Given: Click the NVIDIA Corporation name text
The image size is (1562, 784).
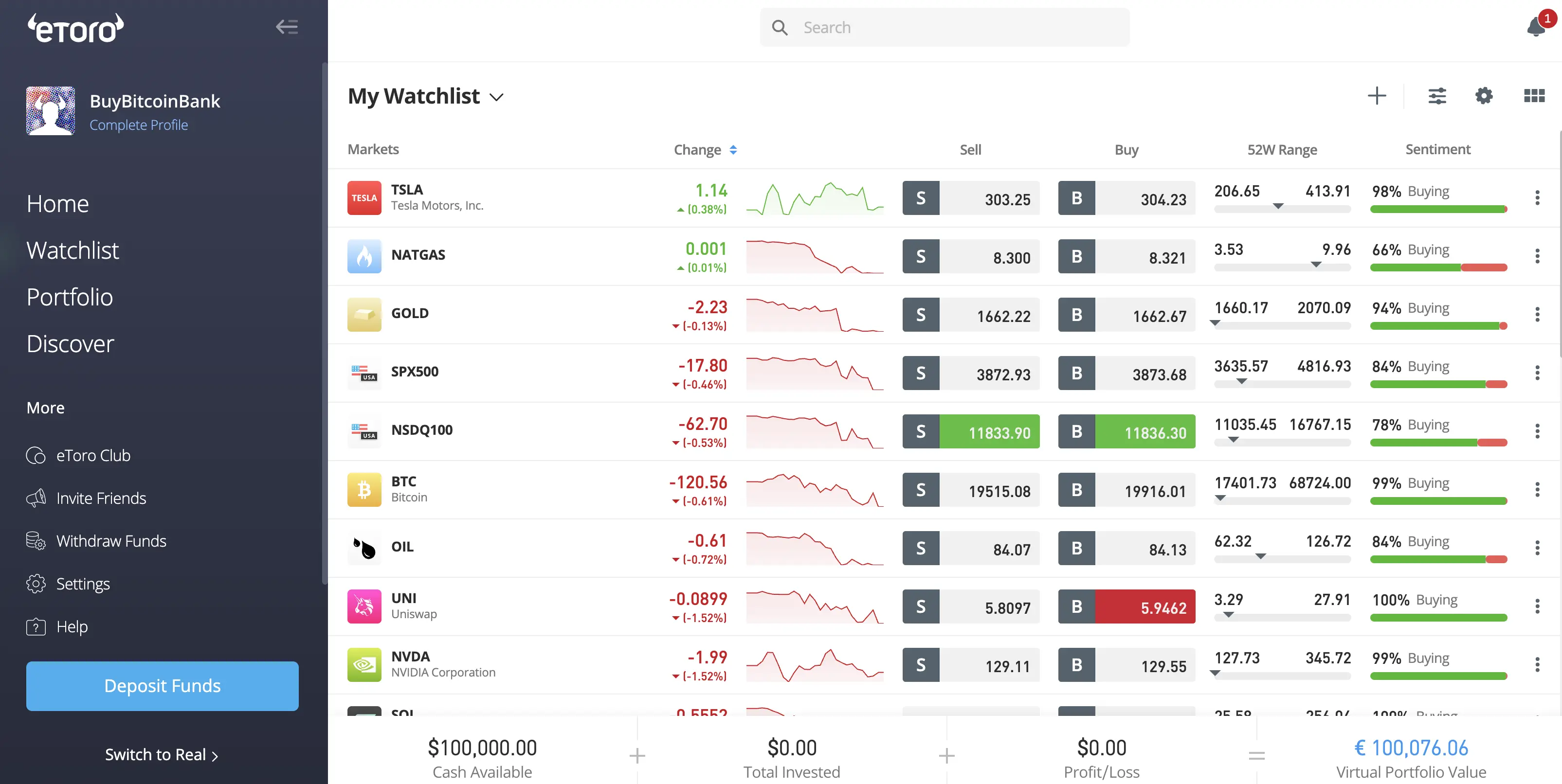Looking at the screenshot, I should [443, 673].
